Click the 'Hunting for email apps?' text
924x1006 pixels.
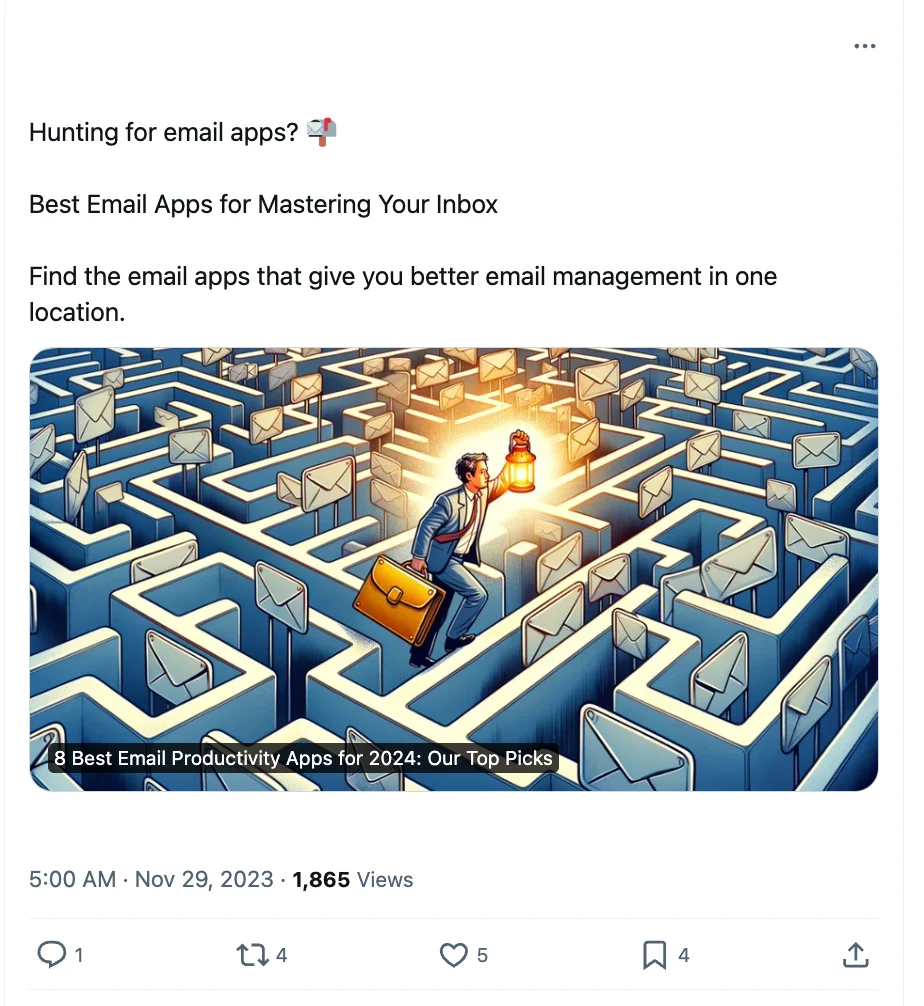pos(164,132)
